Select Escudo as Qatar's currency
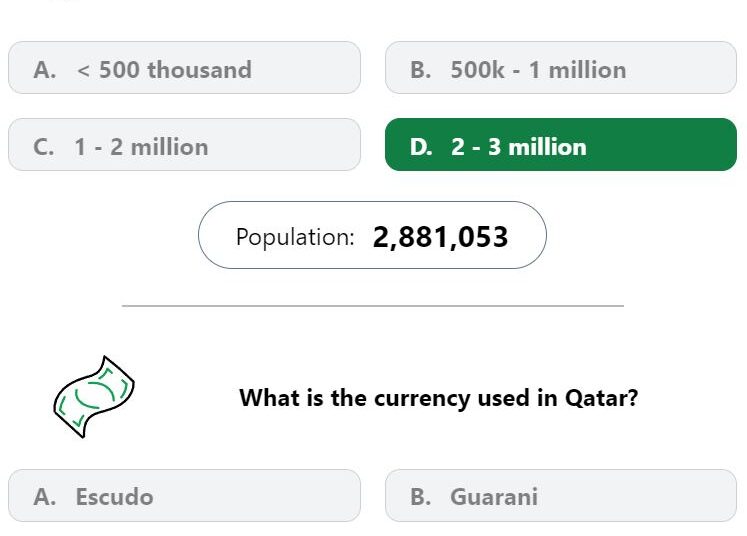The width and height of the screenshot is (747, 536). coord(184,496)
